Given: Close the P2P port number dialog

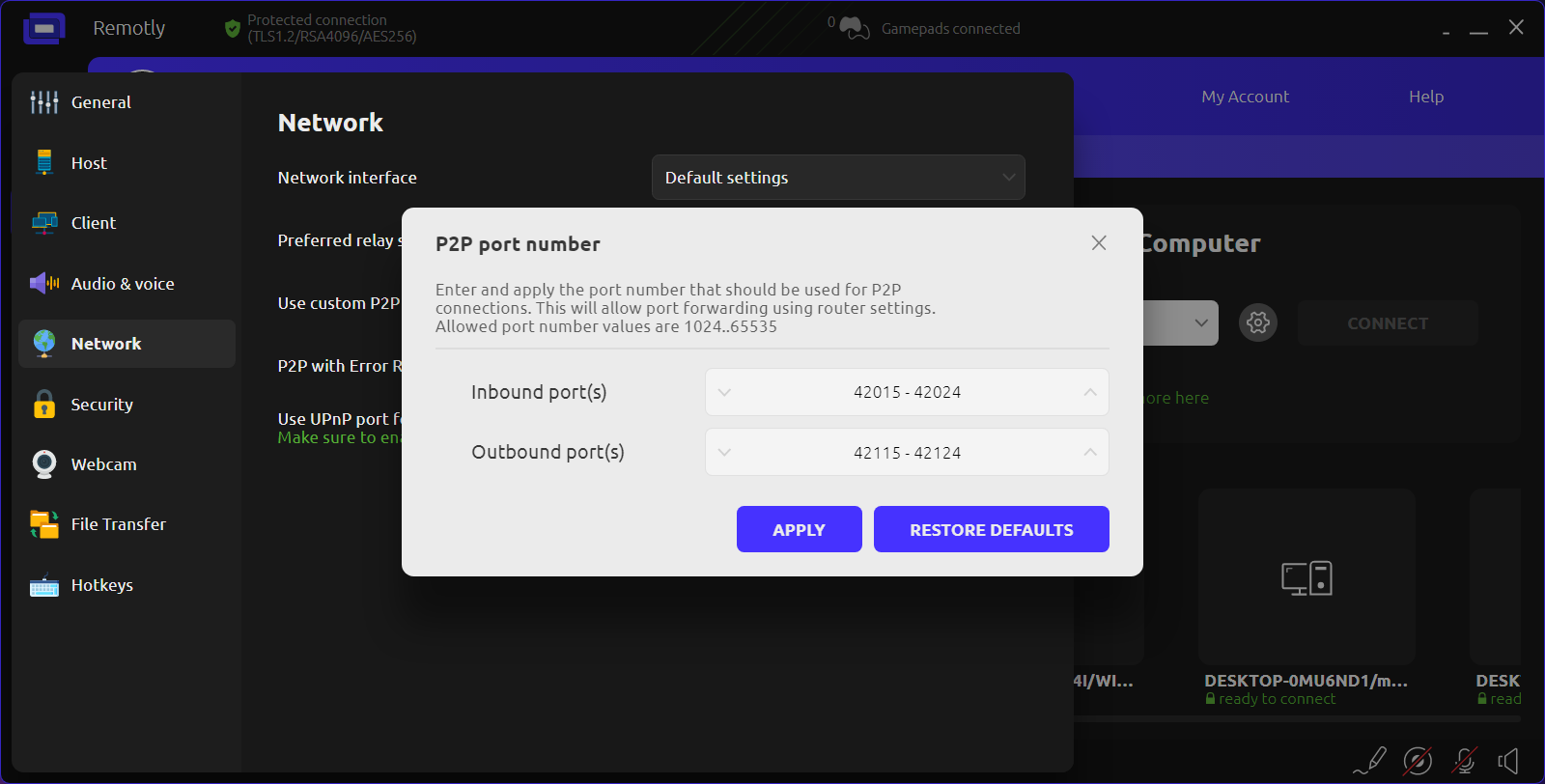Looking at the screenshot, I should (1098, 243).
